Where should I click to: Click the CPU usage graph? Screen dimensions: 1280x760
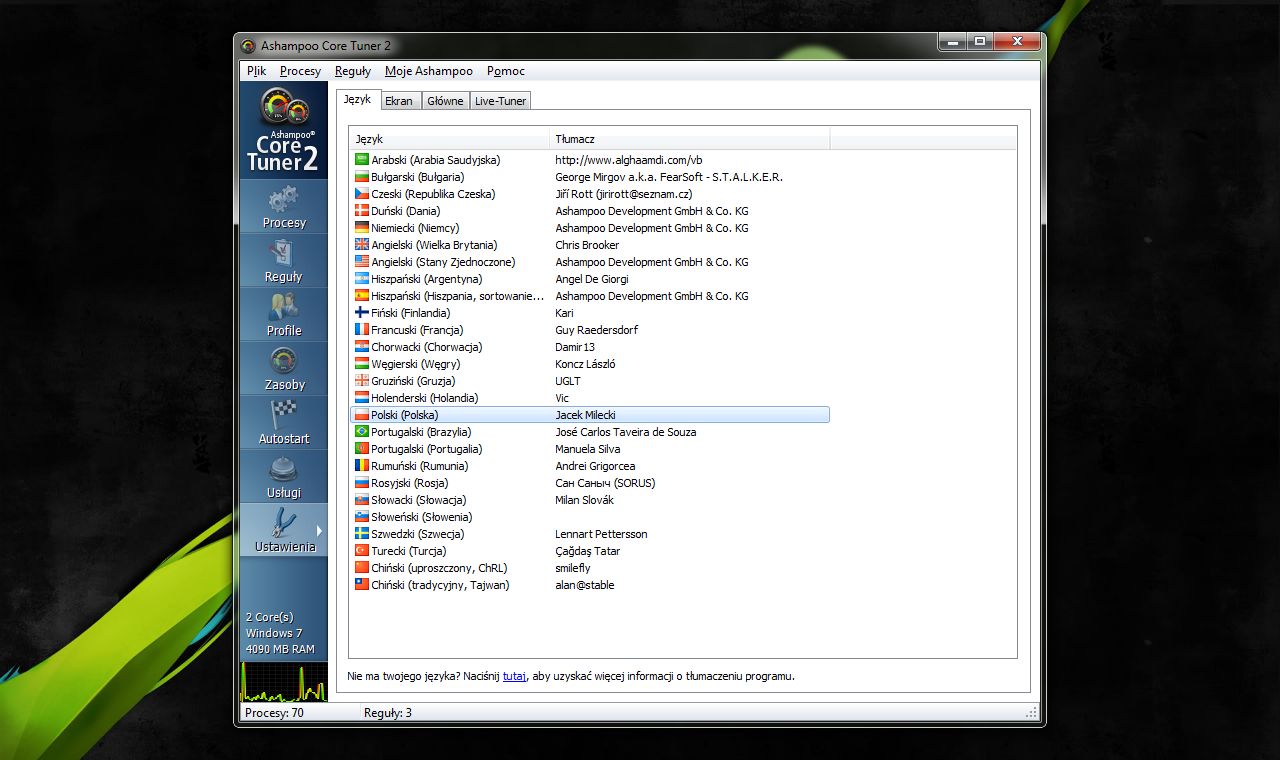click(284, 681)
